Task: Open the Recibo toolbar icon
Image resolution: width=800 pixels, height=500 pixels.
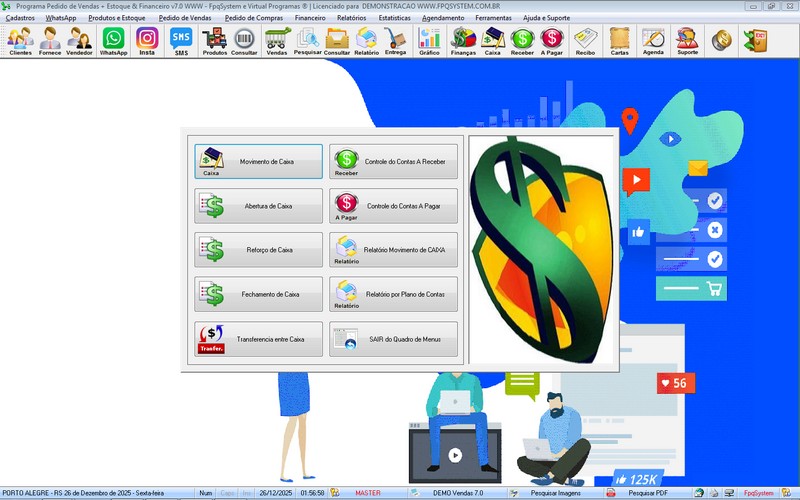Action: point(585,41)
